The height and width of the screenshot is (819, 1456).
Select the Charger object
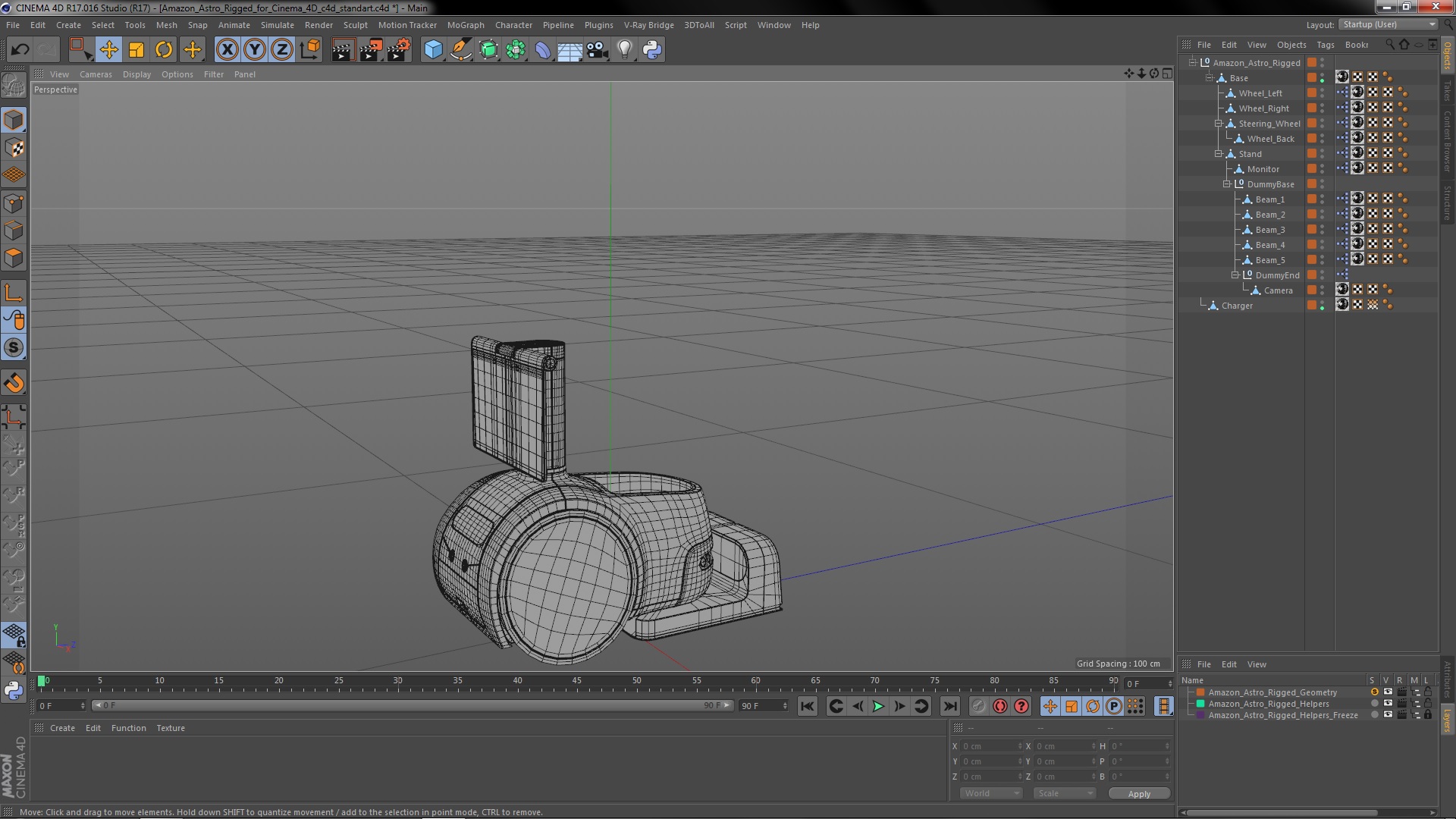1237,306
